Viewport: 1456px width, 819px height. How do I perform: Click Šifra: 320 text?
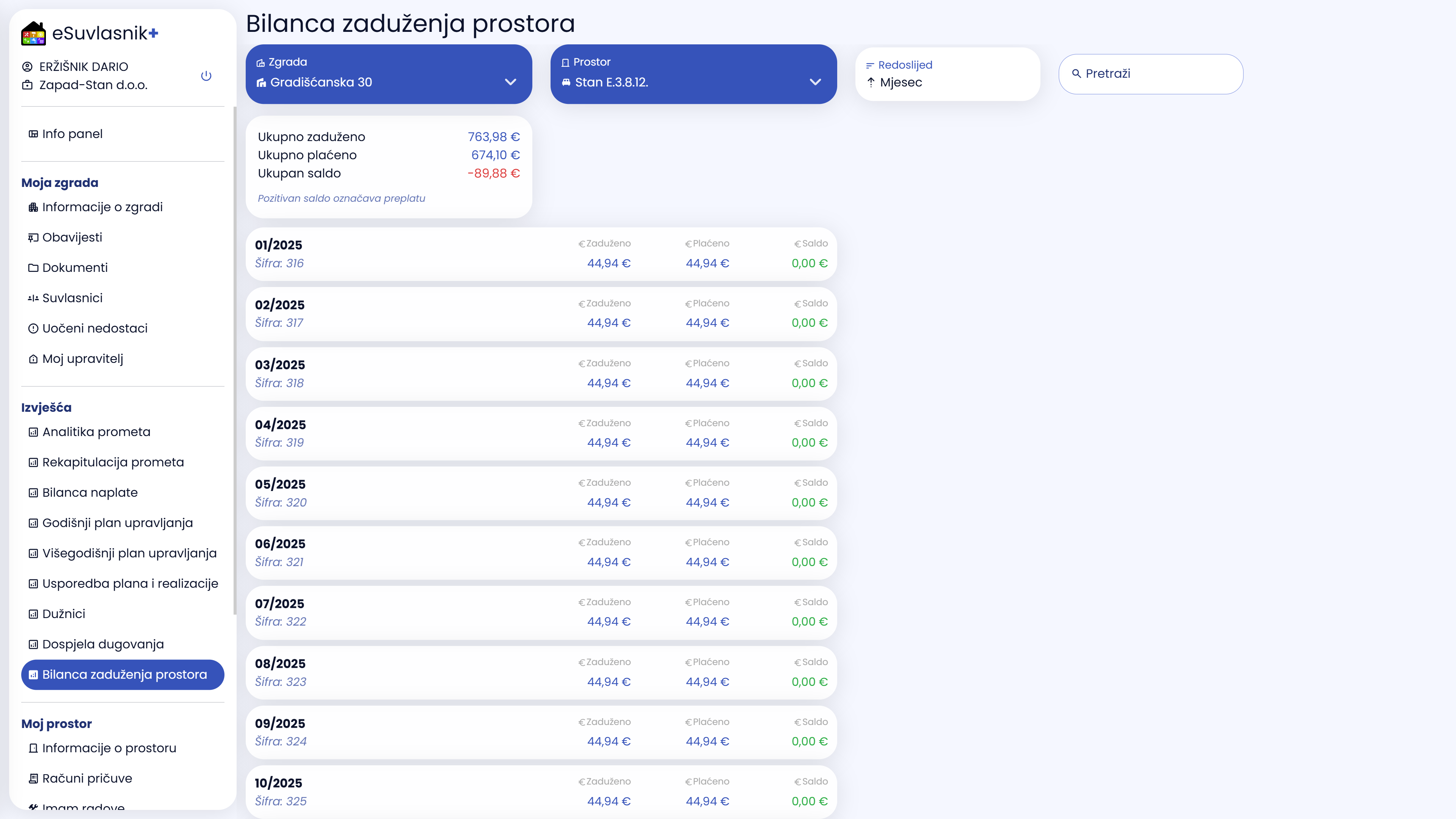pyautogui.click(x=281, y=502)
